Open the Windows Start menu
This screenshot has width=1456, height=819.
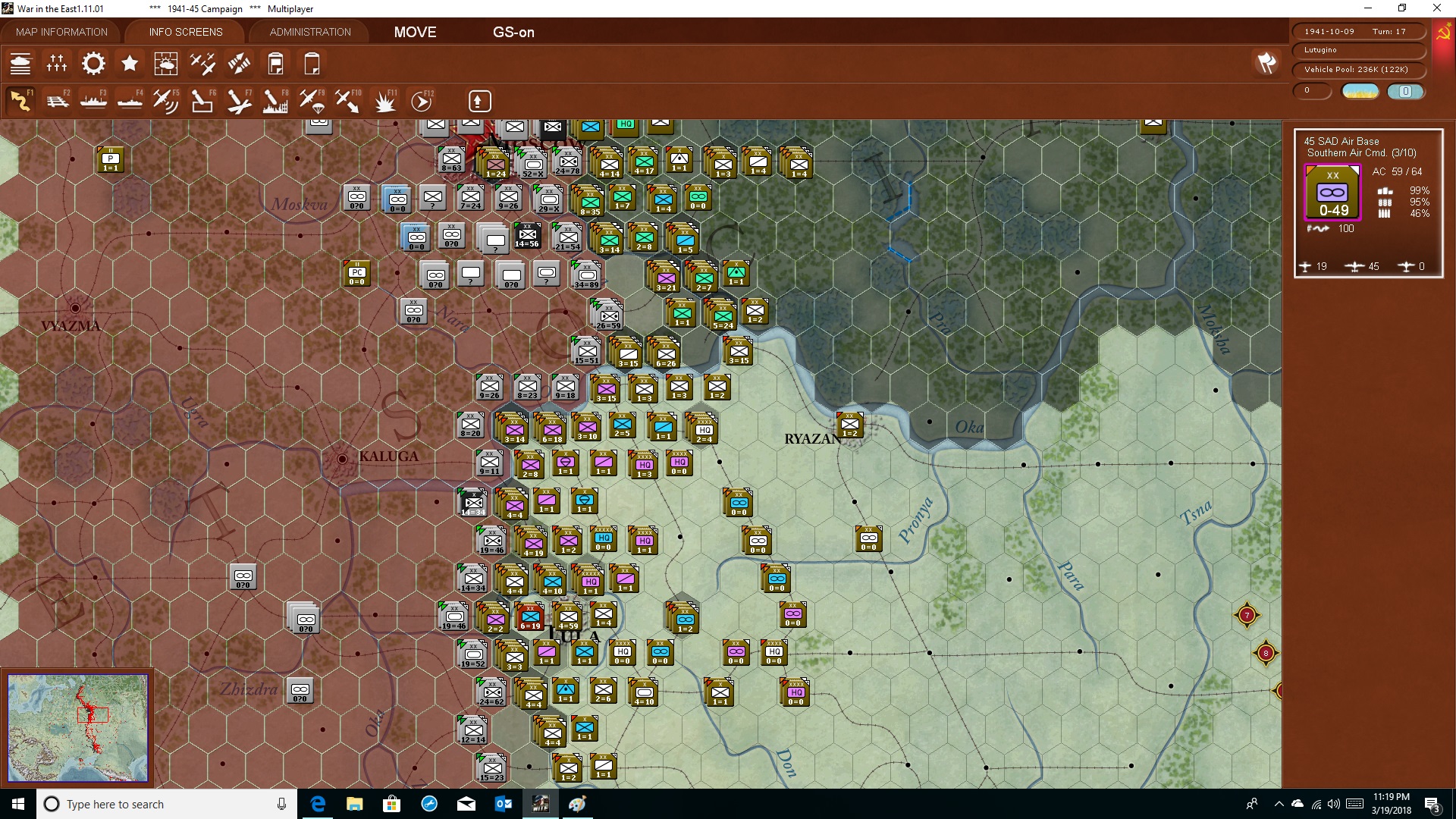18,804
